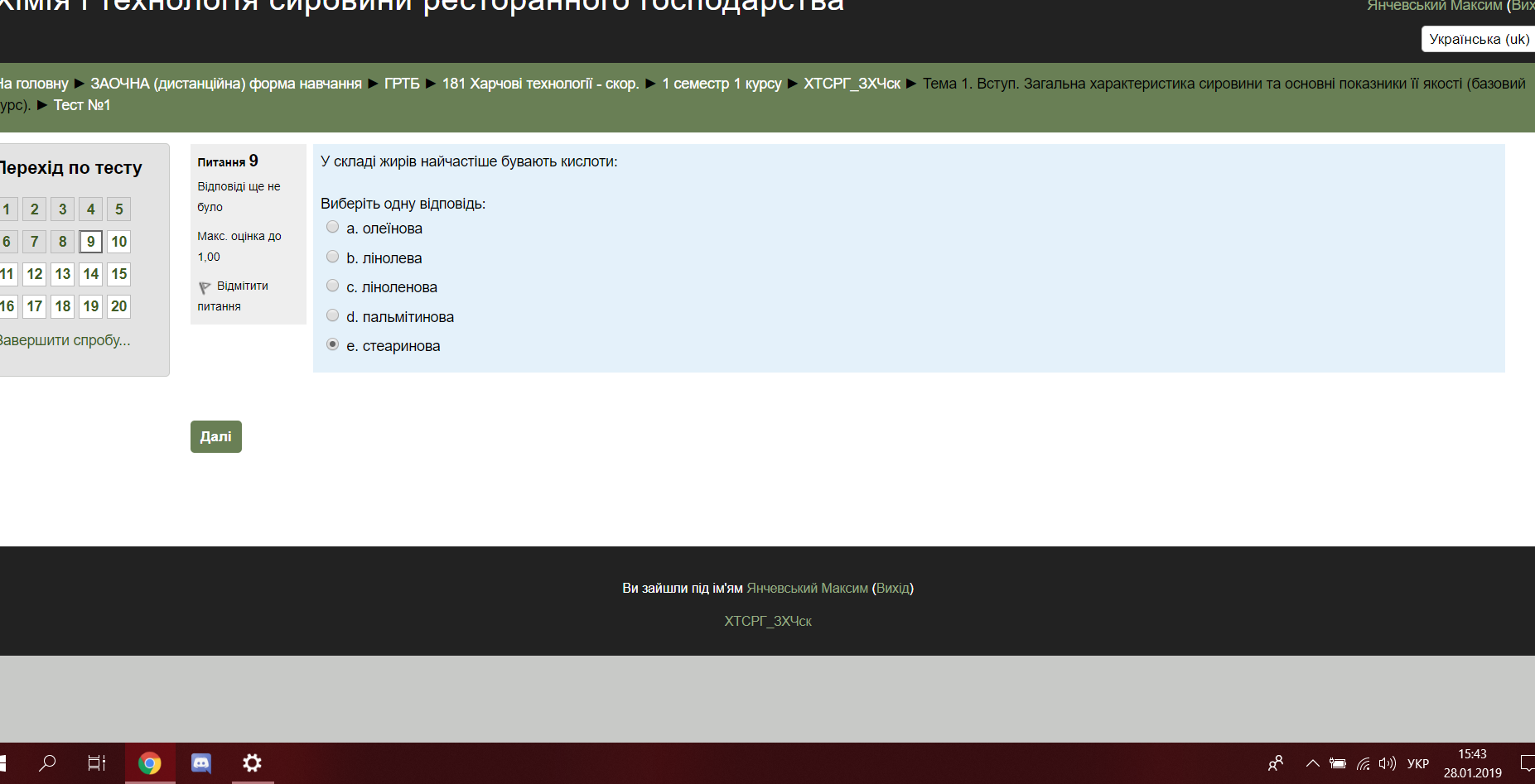Expand the hidden system tray icons chevron
This screenshot has width=1535, height=784.
coord(1312,763)
